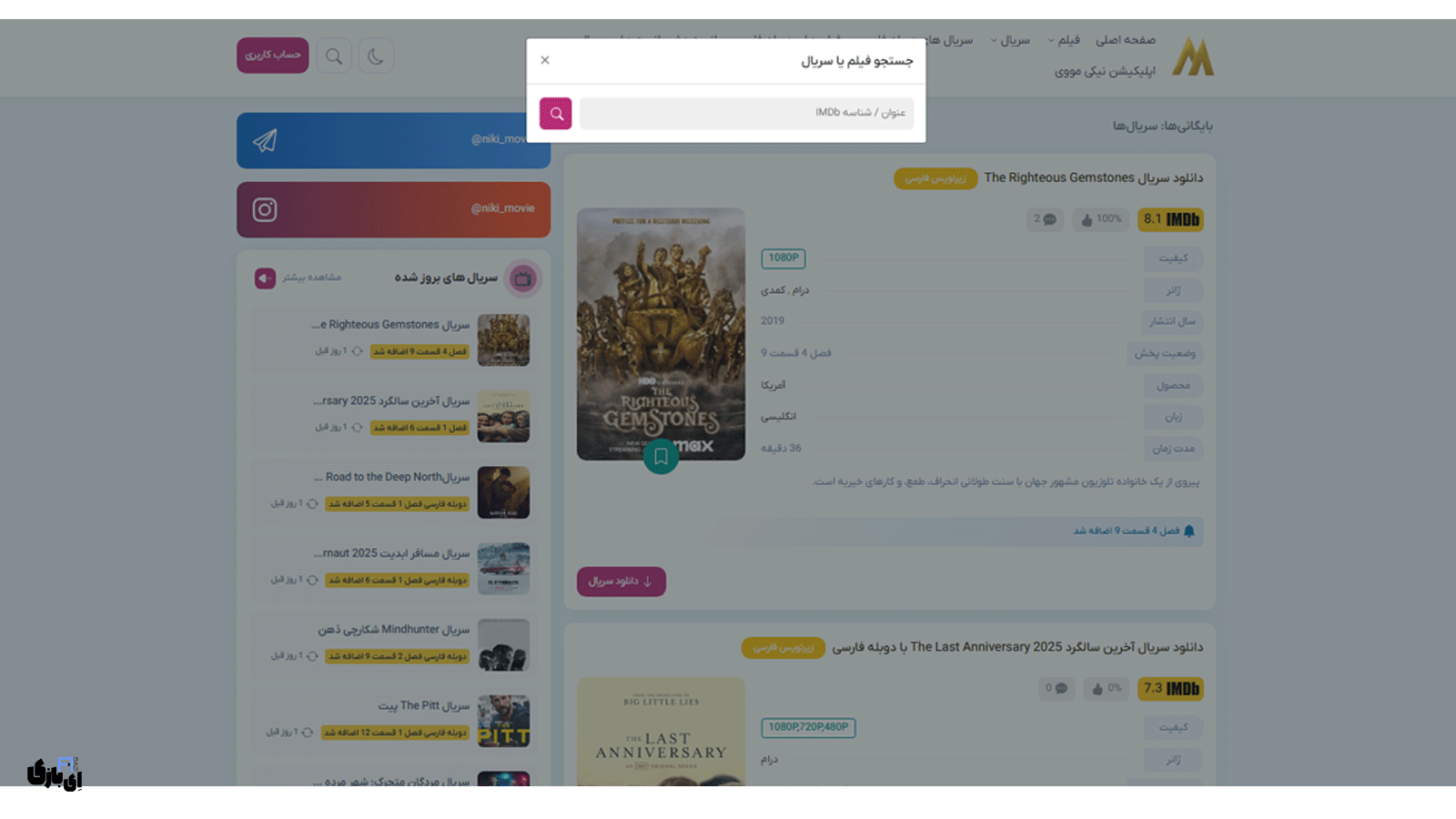
Task: Submit the search with the pink magnifier button
Action: point(555,113)
